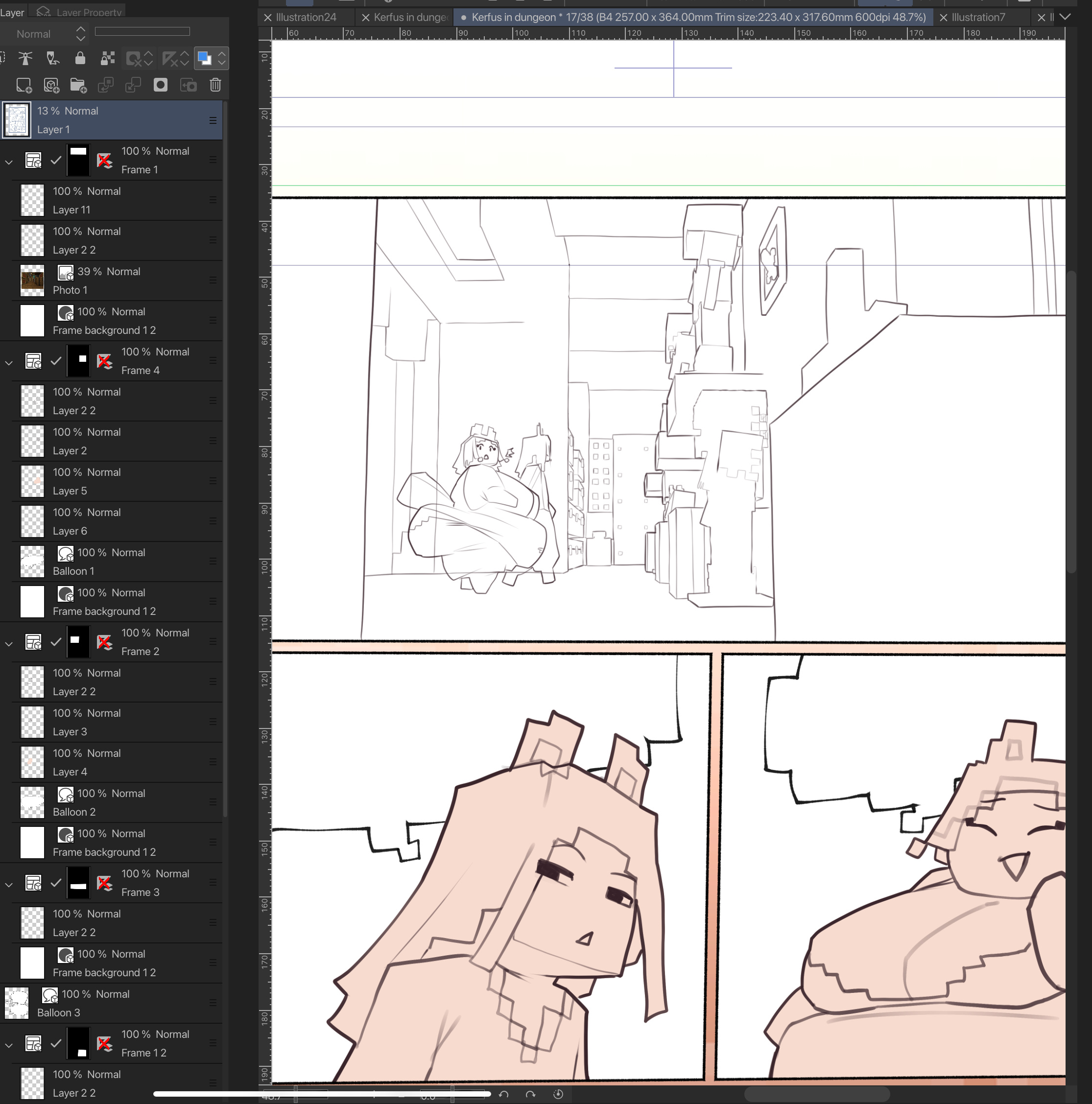Open the ruler visibility options dropdown

tap(185, 58)
